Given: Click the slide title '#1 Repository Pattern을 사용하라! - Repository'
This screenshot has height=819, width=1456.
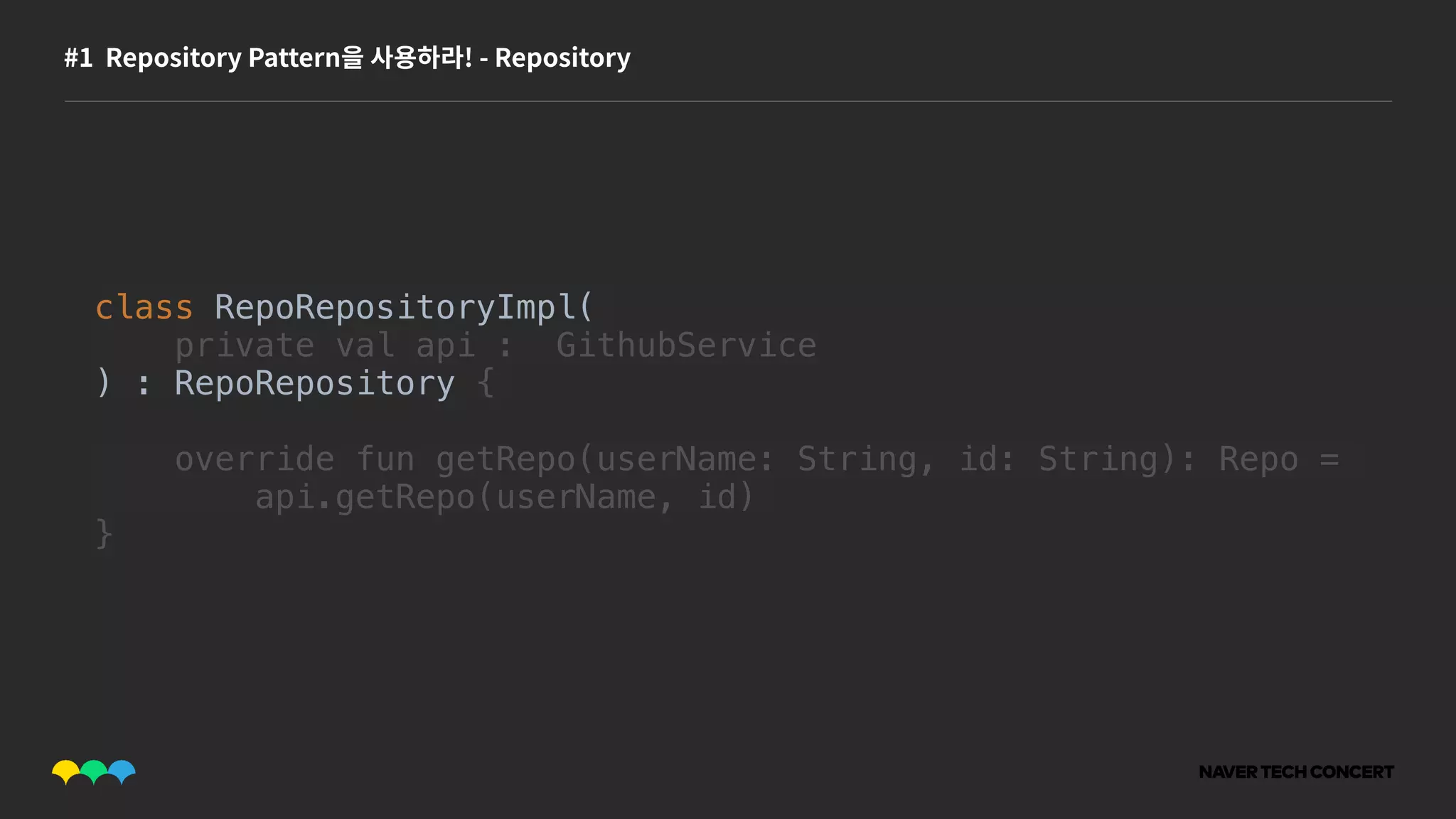Looking at the screenshot, I should 347,58.
